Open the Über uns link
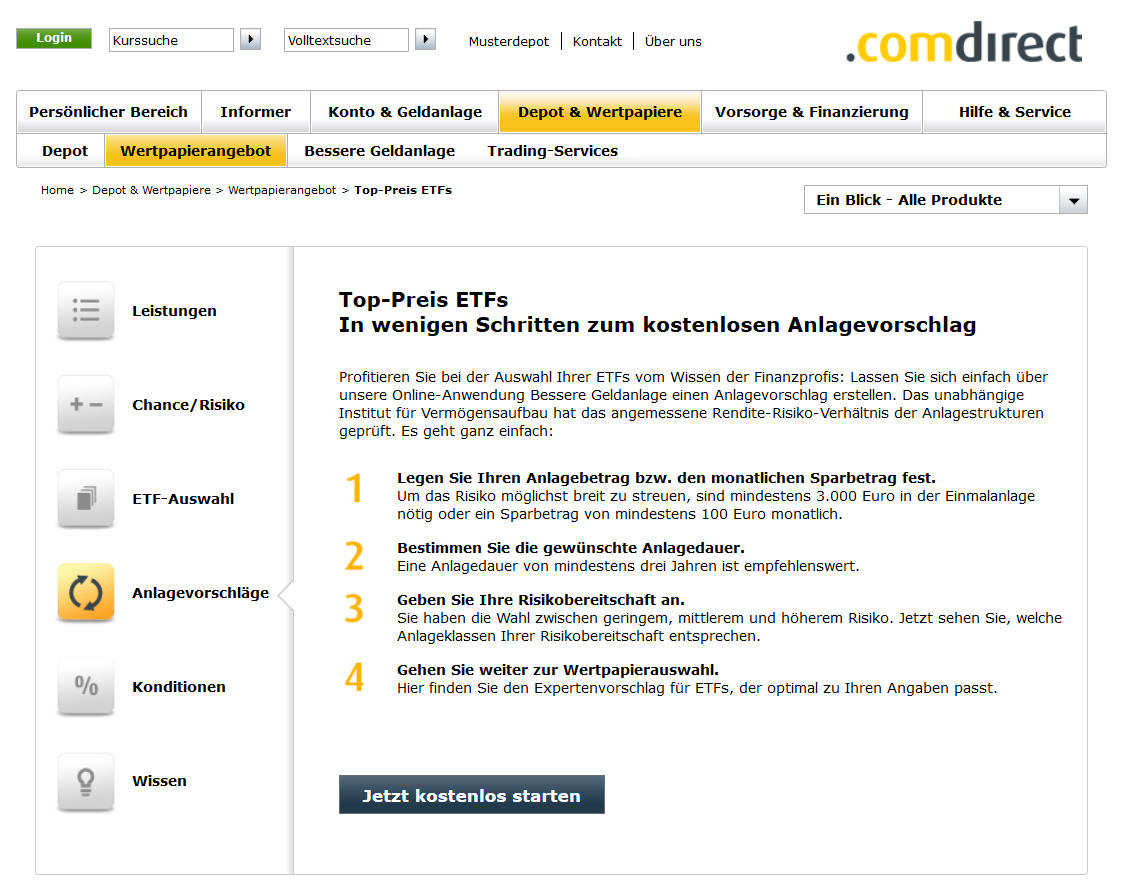This screenshot has width=1141, height=893. [673, 41]
